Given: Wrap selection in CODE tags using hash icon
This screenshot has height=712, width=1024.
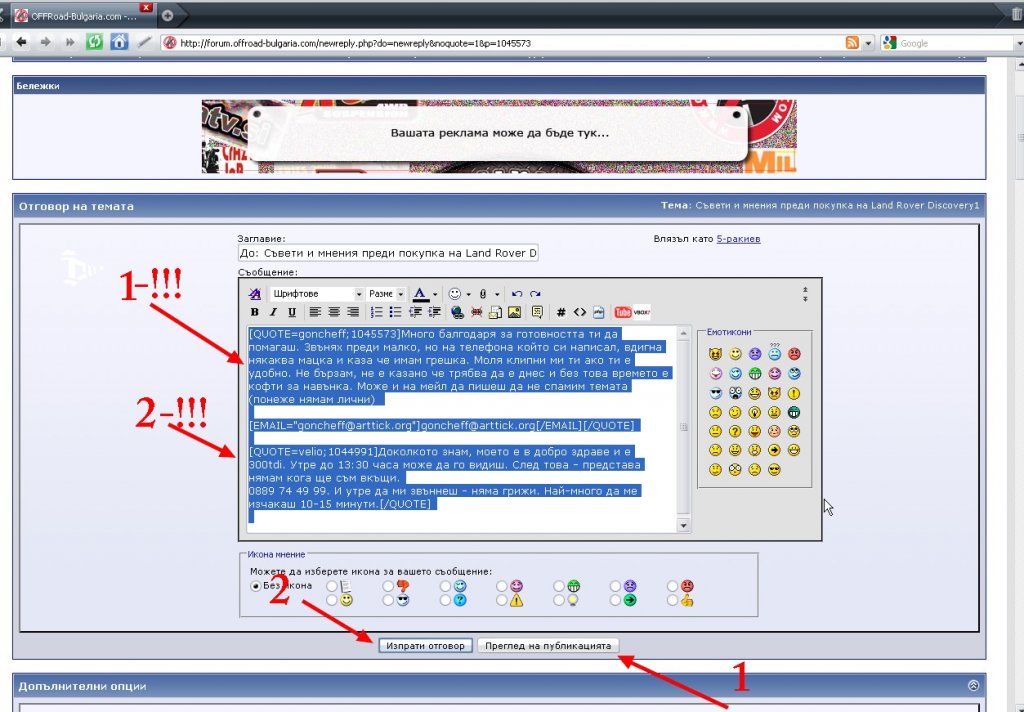Looking at the screenshot, I should tap(561, 312).
